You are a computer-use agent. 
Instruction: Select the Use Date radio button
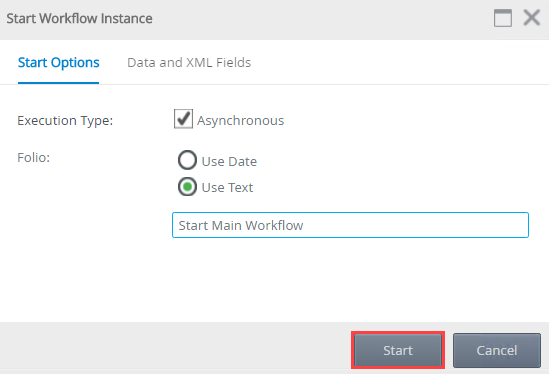point(187,160)
